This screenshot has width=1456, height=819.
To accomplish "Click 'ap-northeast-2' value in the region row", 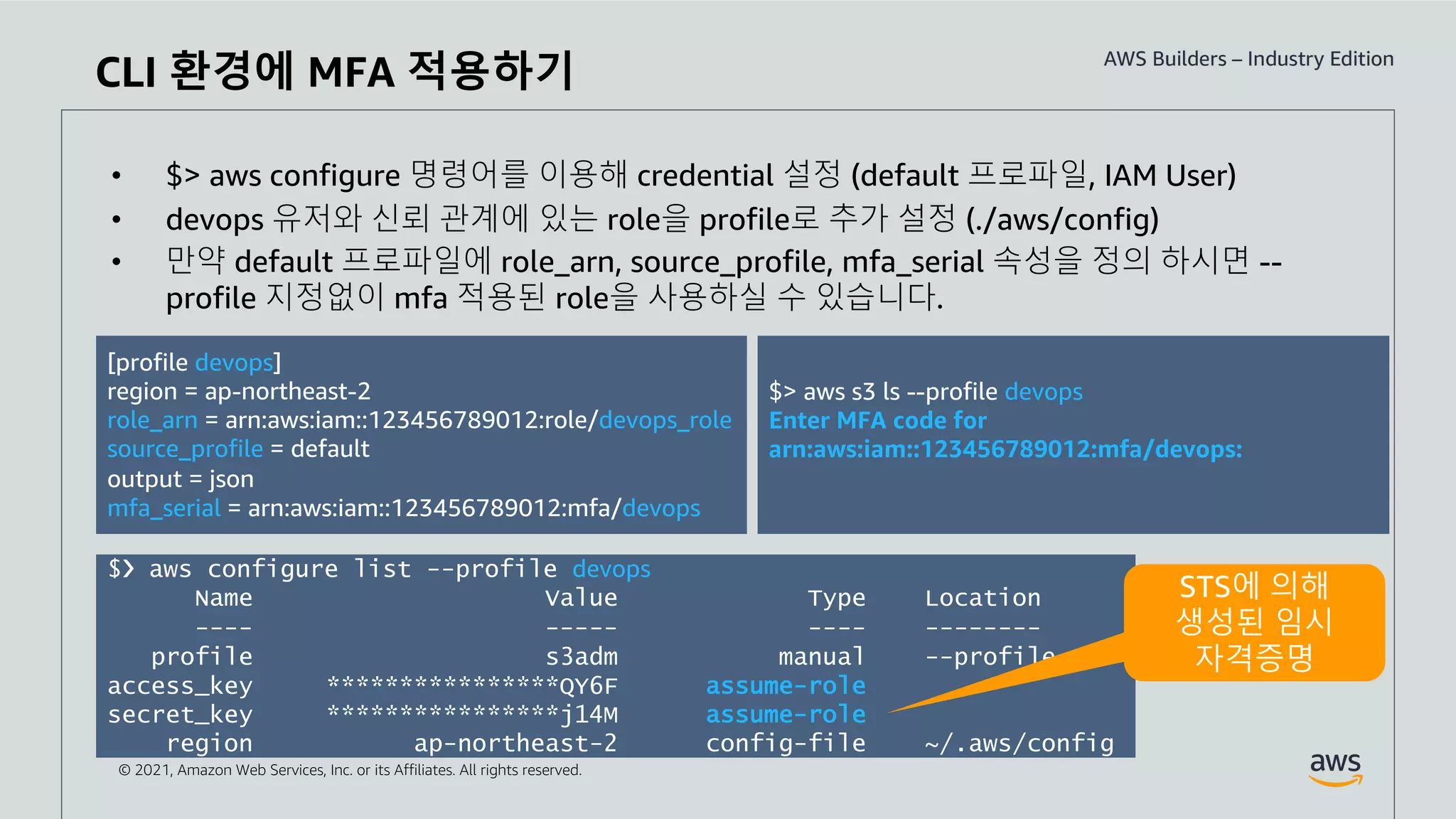I will click(x=515, y=744).
